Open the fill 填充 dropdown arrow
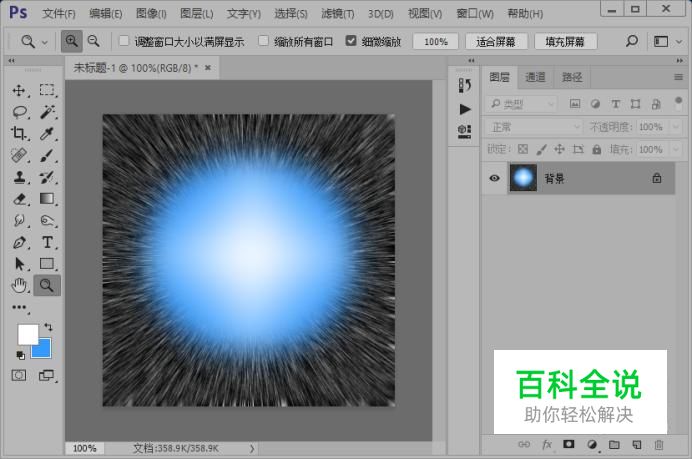This screenshot has height=459, width=692. [x=676, y=150]
